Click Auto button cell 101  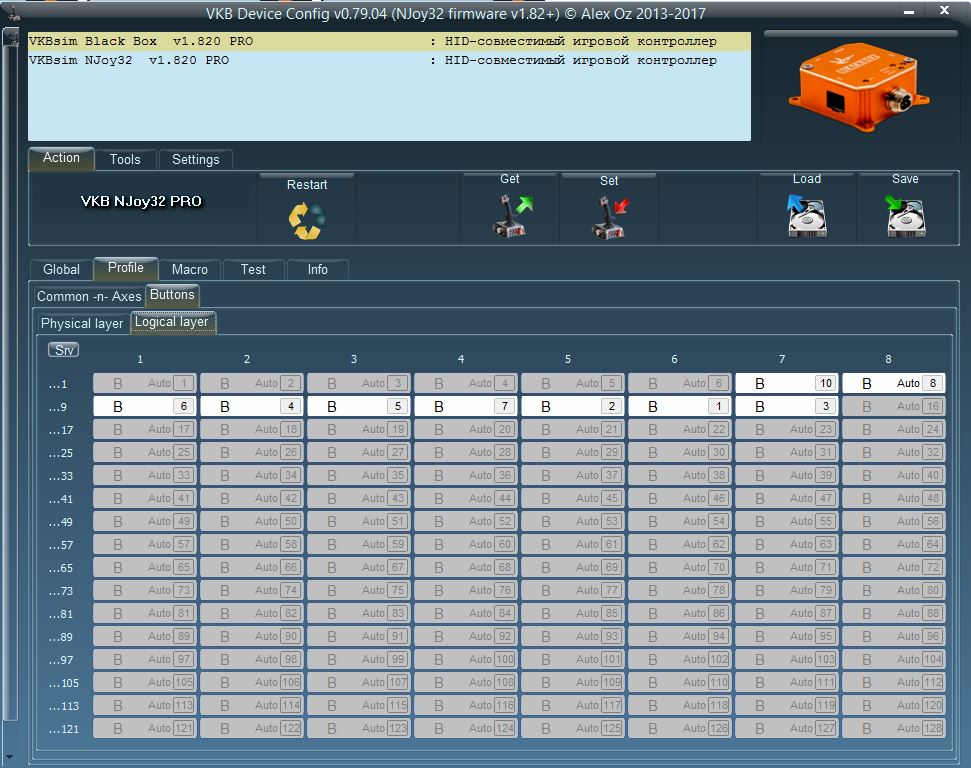point(573,659)
